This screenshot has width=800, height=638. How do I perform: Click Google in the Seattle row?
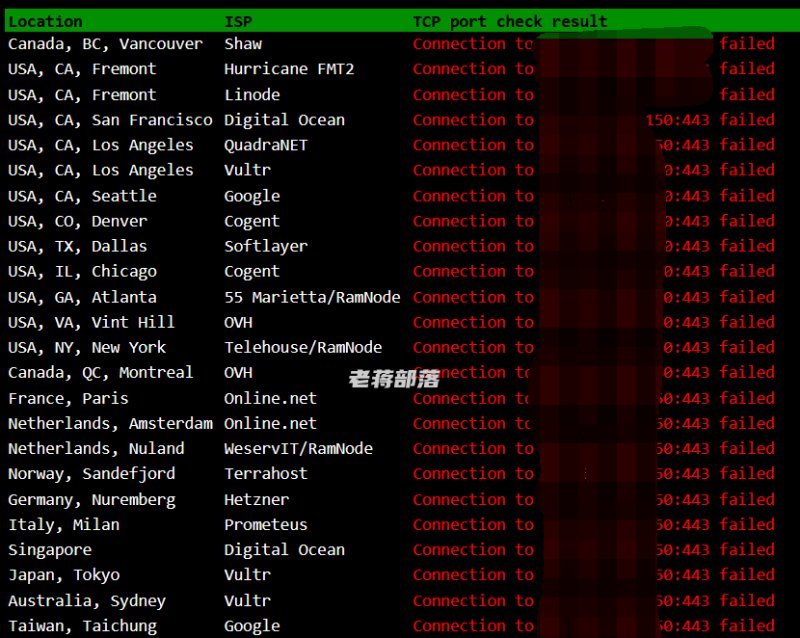252,197
